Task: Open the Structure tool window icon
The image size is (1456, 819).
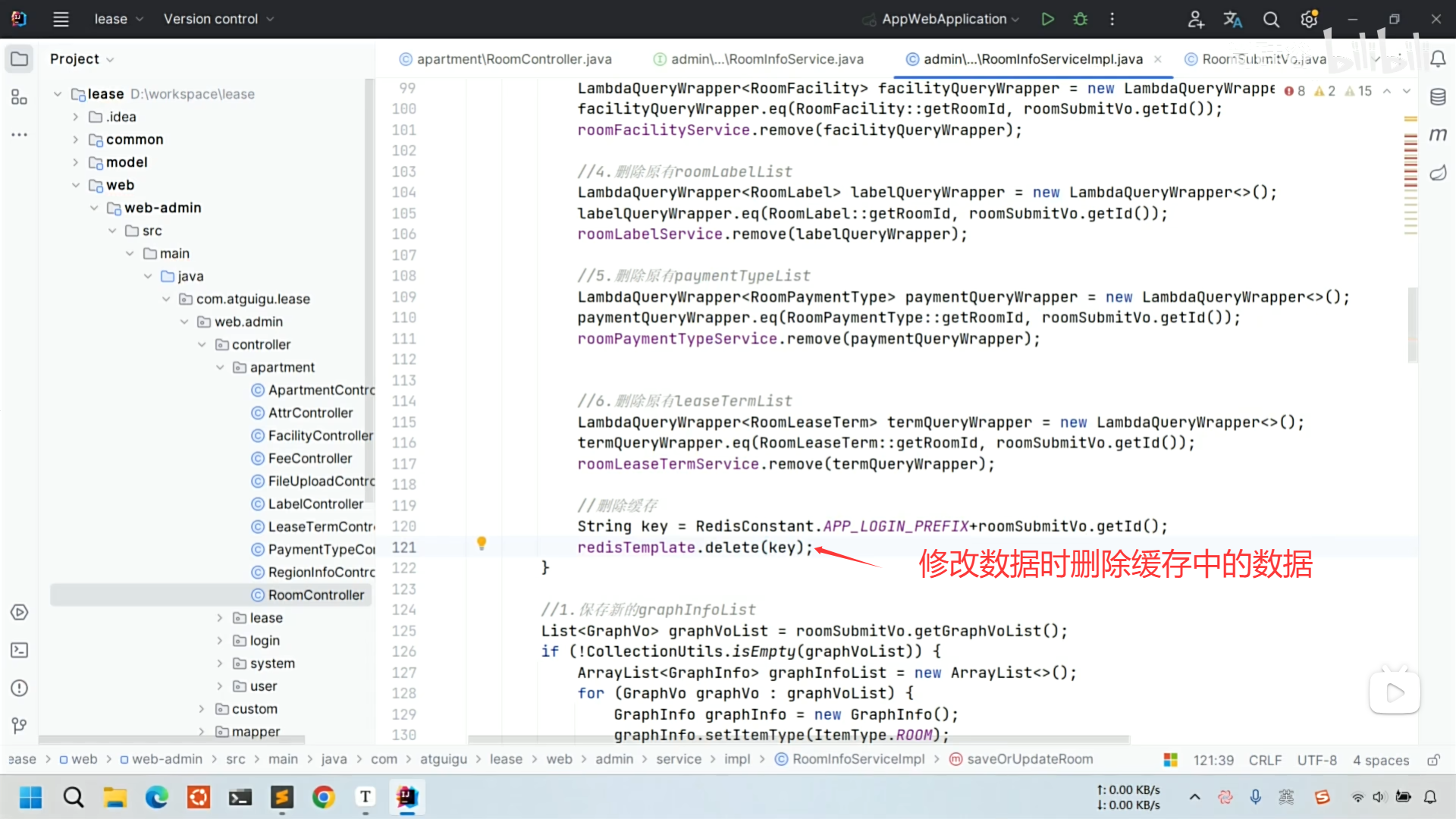Action: click(x=19, y=97)
